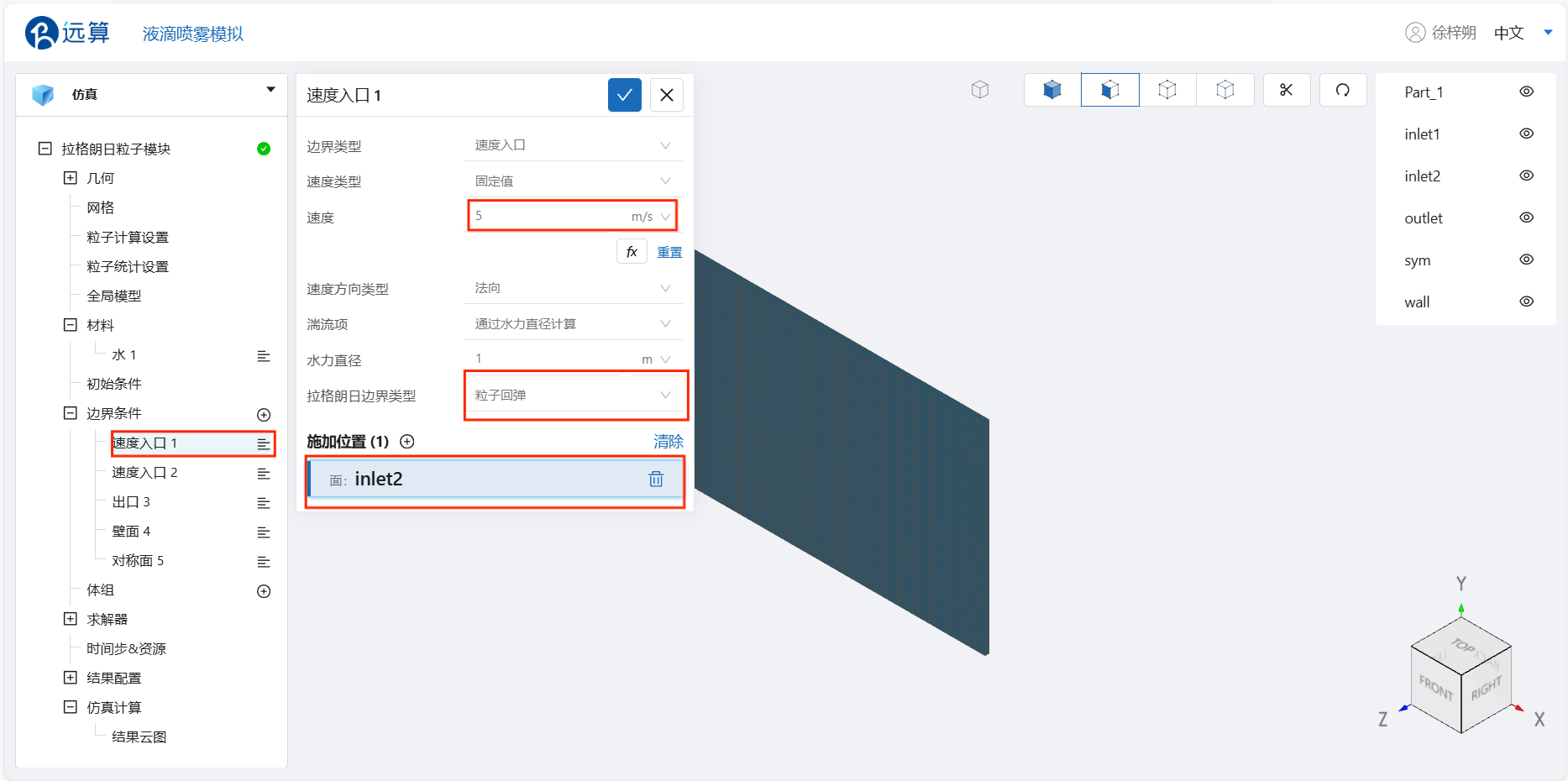Select the solid shaded view cube icon

pyautogui.click(x=1052, y=90)
